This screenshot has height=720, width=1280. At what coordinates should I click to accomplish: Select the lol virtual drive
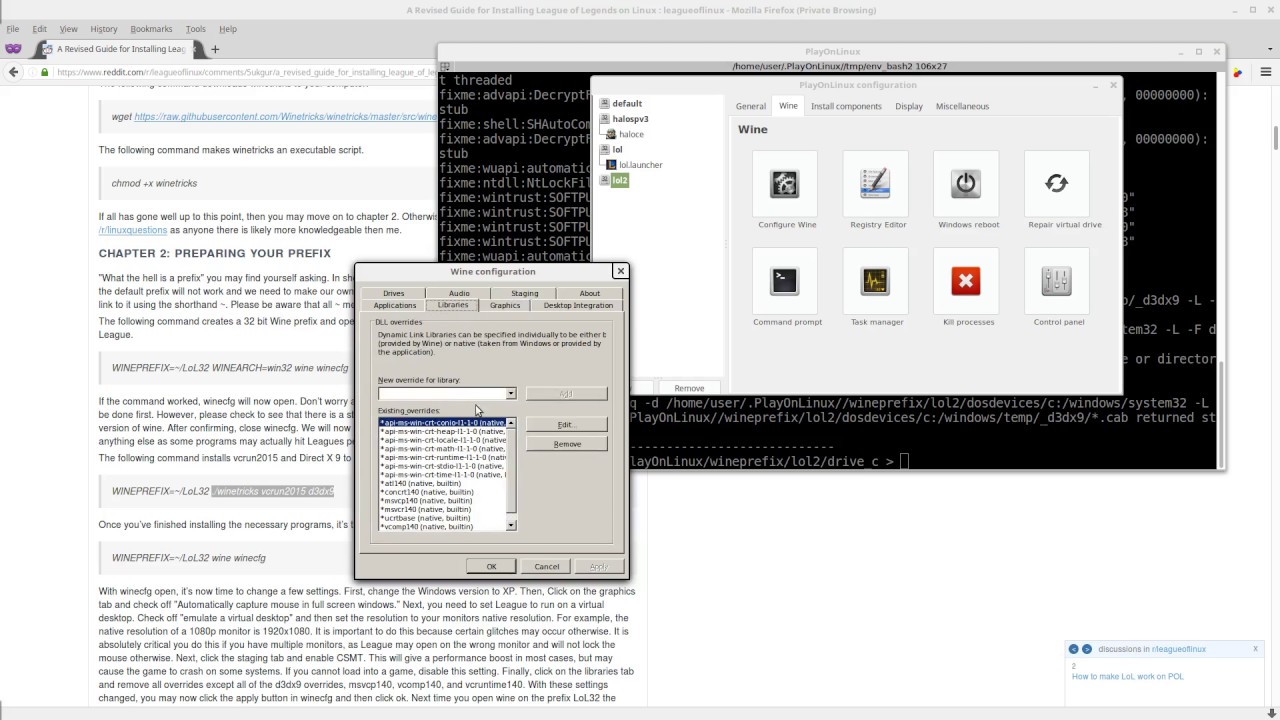617,150
